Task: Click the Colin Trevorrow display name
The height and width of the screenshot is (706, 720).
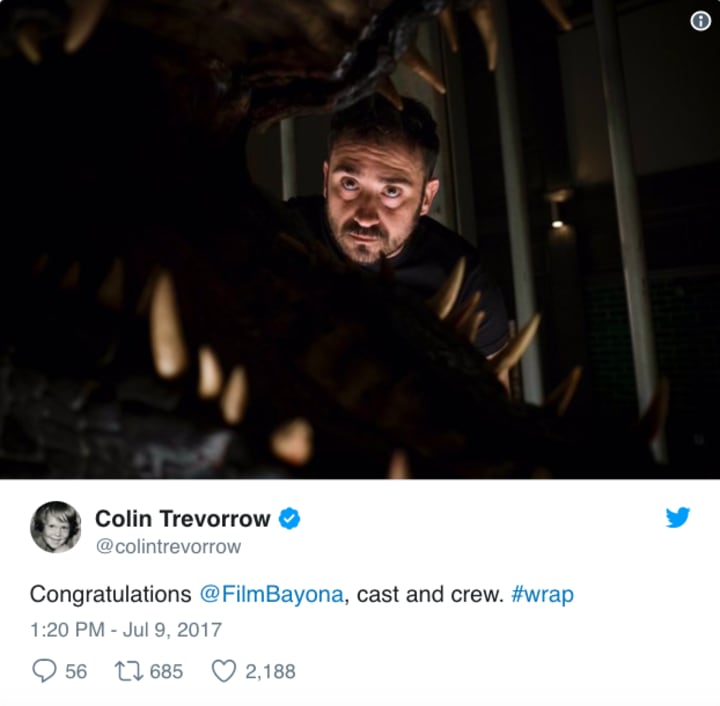Action: click(182, 519)
